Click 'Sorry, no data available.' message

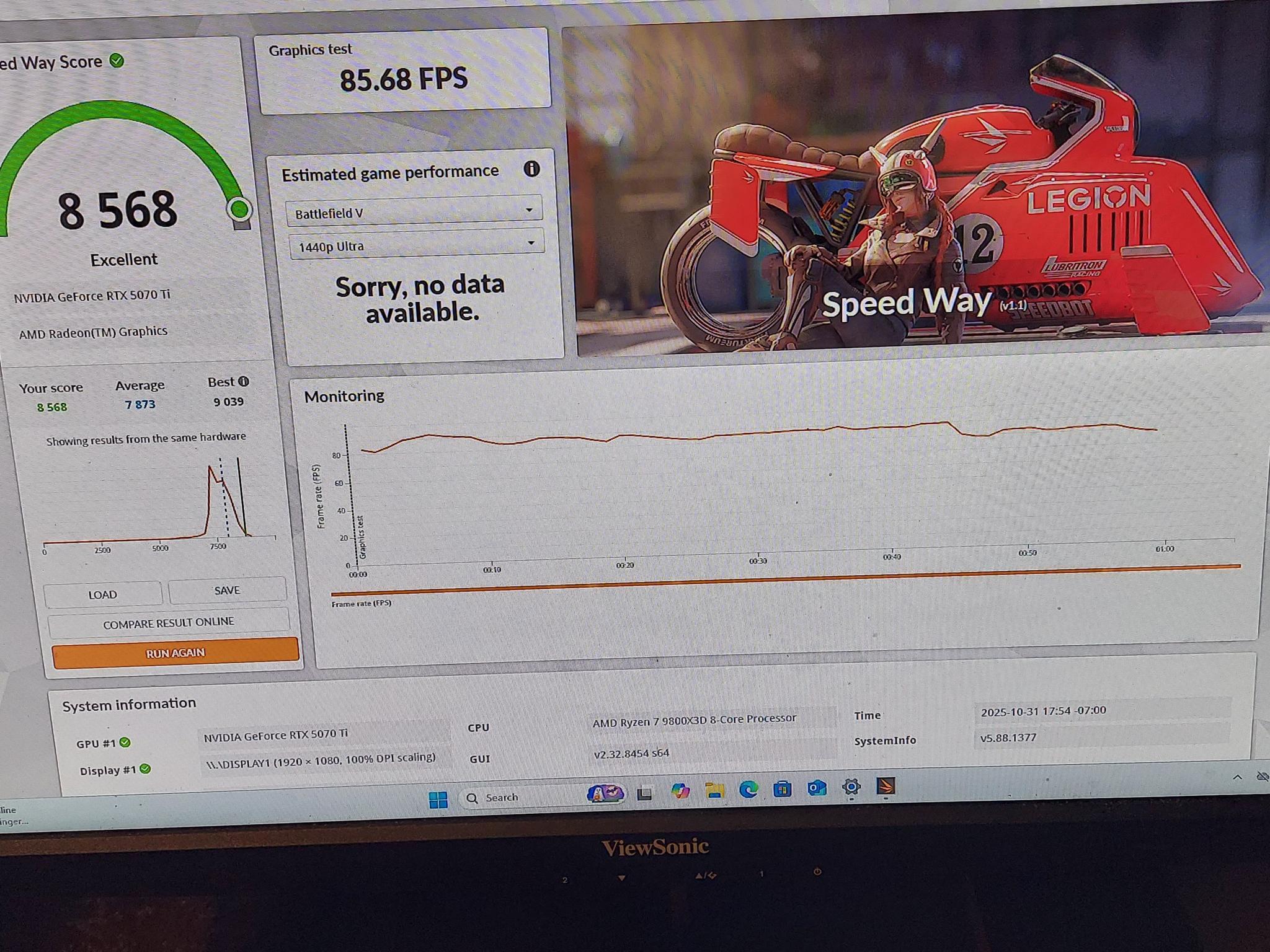pyautogui.click(x=421, y=299)
